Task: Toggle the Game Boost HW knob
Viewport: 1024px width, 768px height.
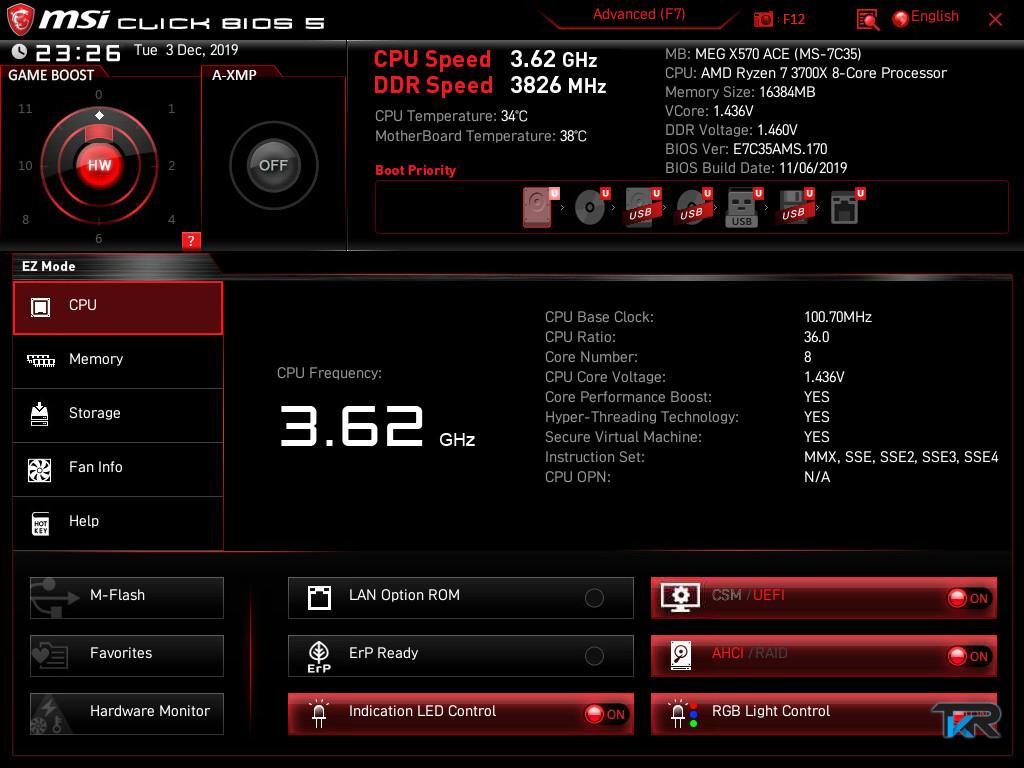Action: [99, 165]
